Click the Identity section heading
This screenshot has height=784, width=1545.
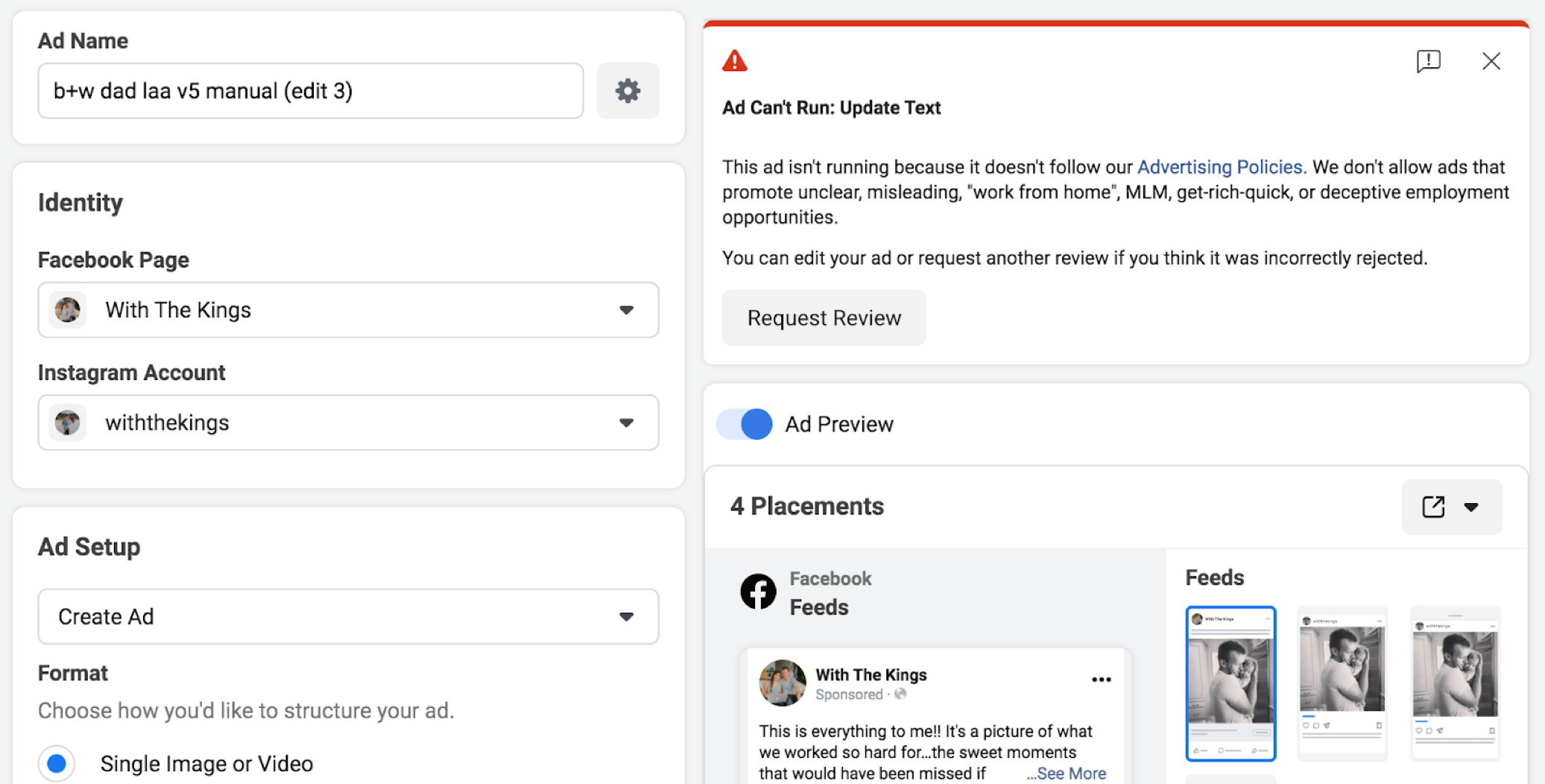coord(80,203)
